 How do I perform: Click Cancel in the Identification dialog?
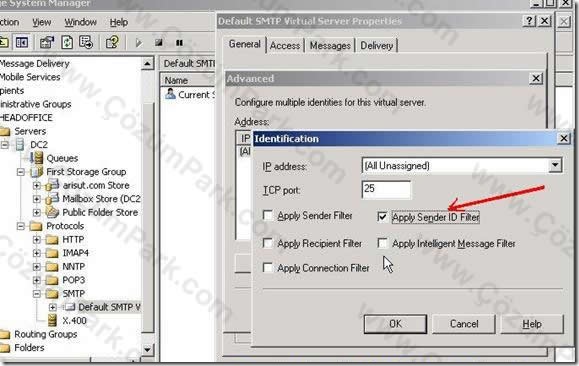pos(464,324)
